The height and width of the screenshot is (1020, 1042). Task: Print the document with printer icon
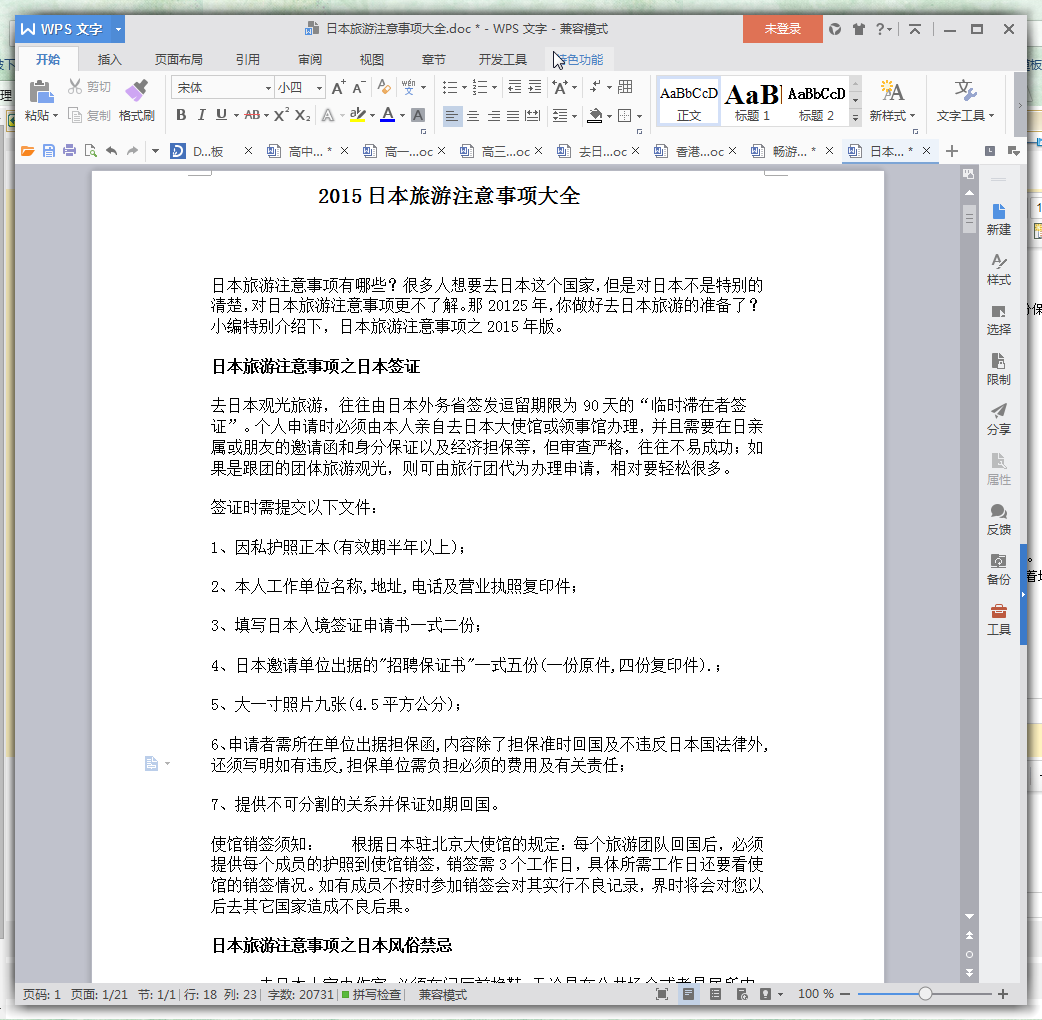[69, 151]
